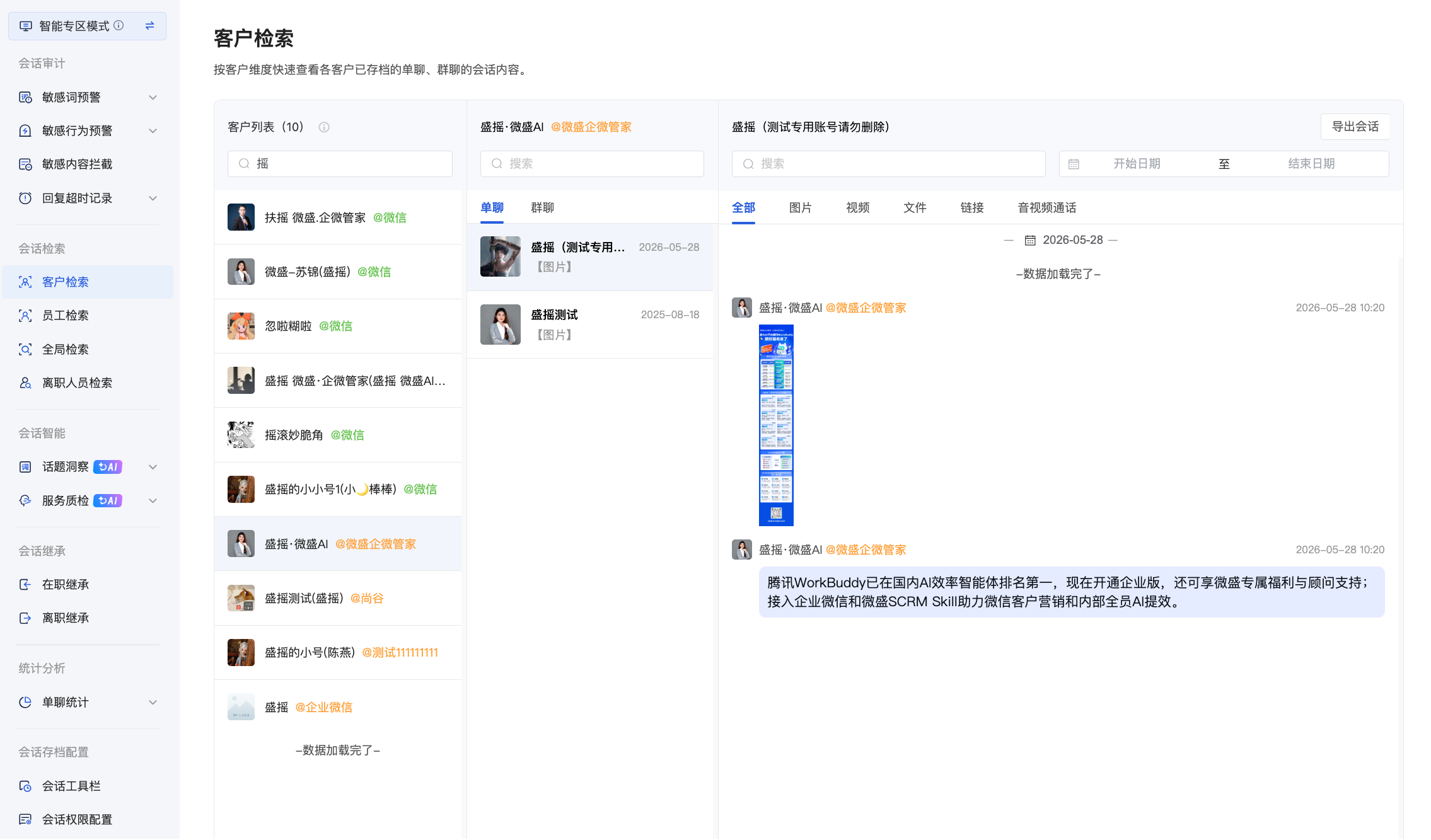Select the 文件 message filter tab
The width and height of the screenshot is (1431, 840).
point(915,208)
